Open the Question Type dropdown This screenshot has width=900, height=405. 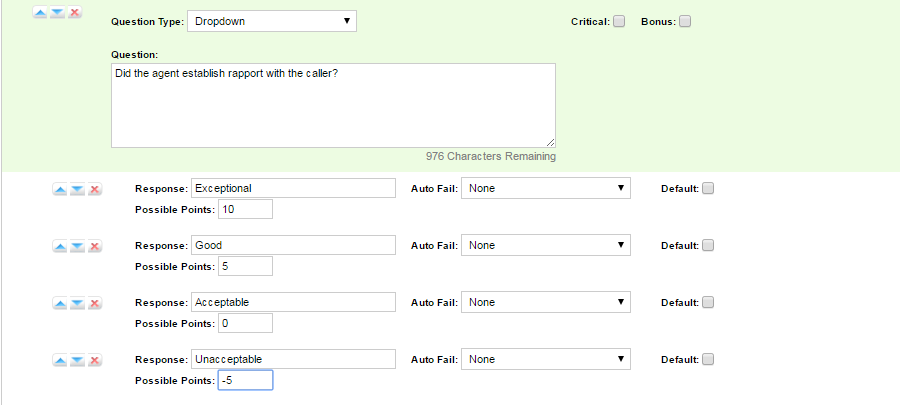(x=273, y=20)
